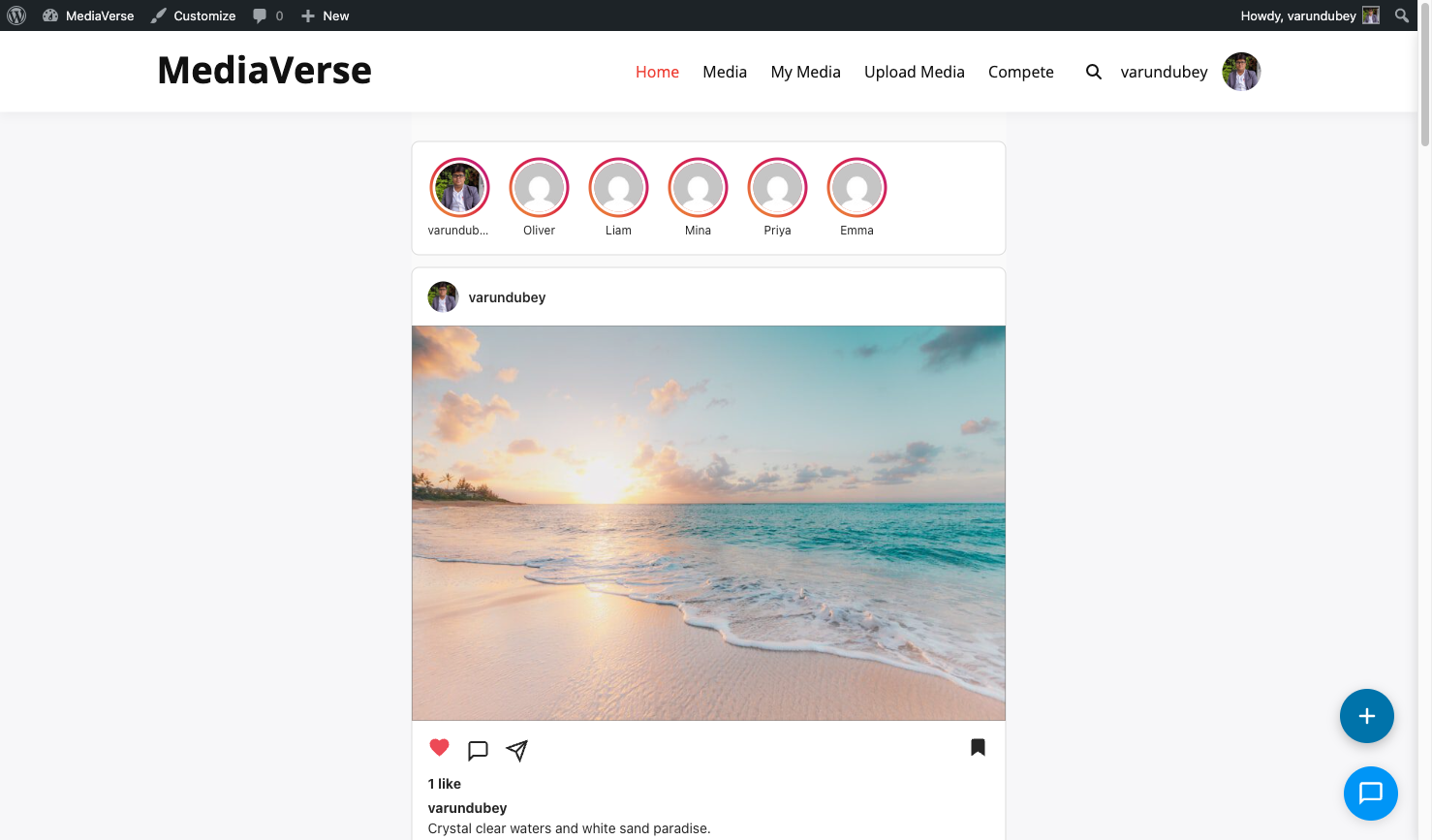Viewport: 1432px width, 840px height.
Task: Open the admin bar search icon
Action: click(1401, 15)
